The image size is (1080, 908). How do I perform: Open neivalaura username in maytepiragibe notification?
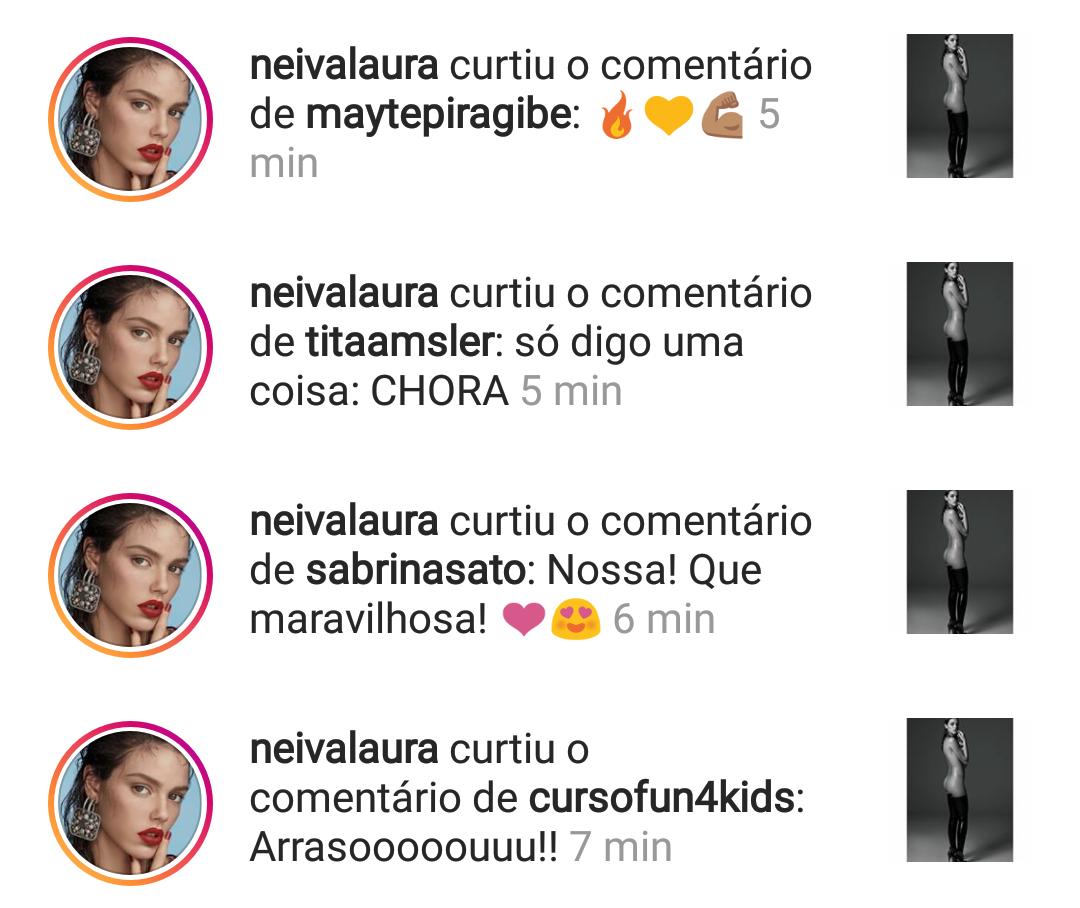[344, 65]
